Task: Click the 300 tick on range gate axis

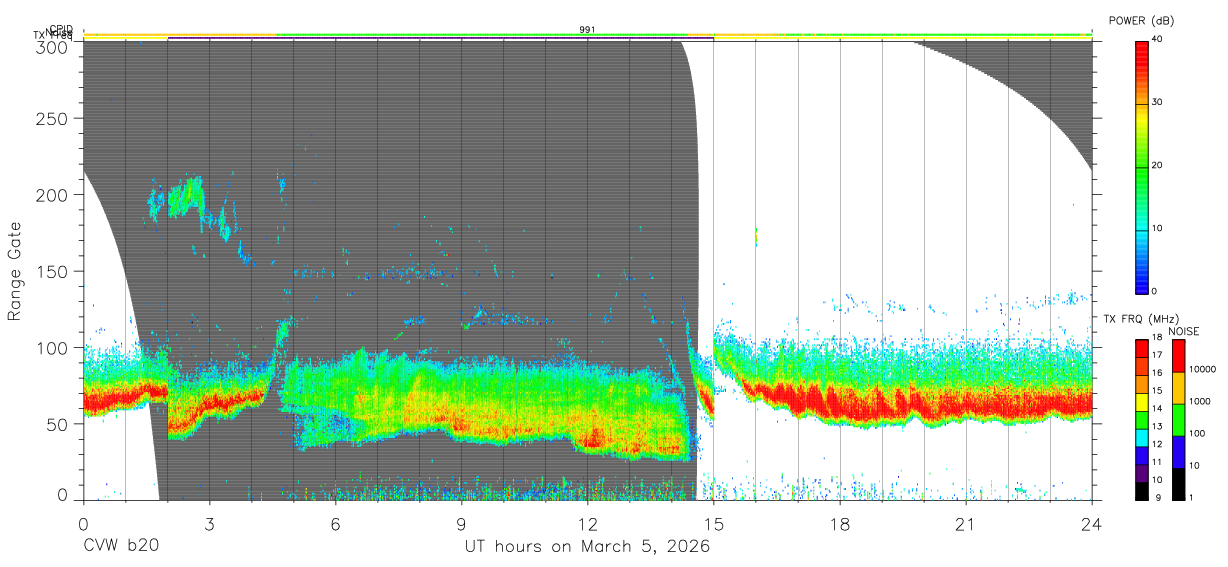Action: coord(53,47)
